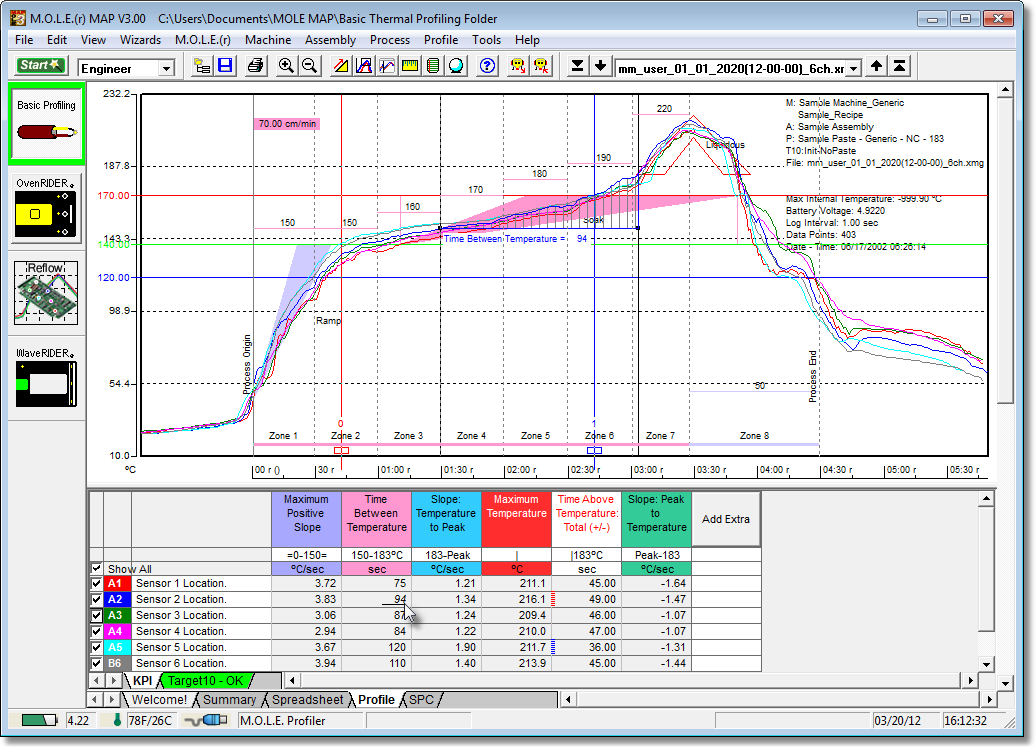Switch to the Spreadsheet tab
1036x749 pixels.
308,699
